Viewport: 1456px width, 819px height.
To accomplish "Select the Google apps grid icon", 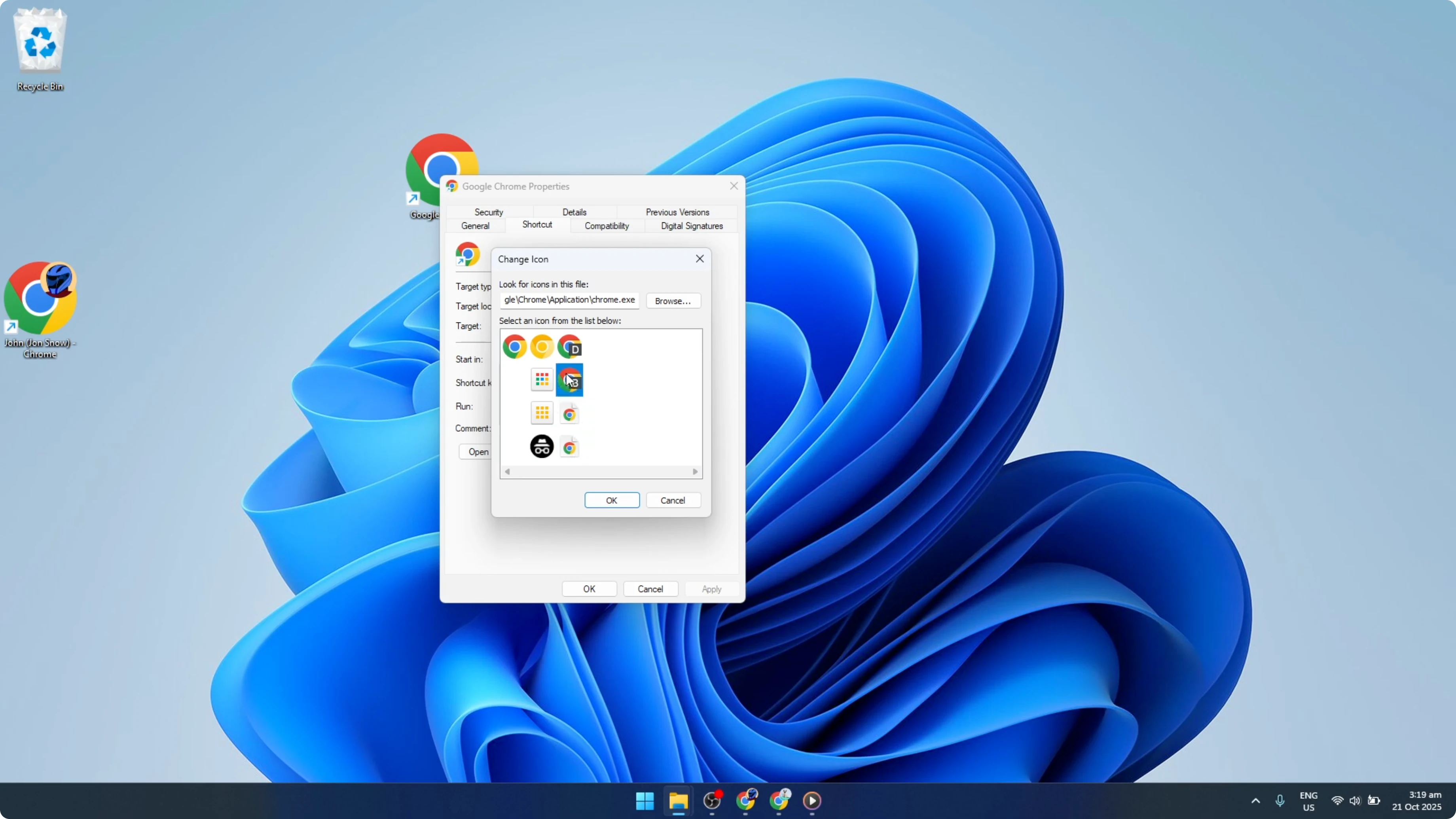I will click(542, 379).
